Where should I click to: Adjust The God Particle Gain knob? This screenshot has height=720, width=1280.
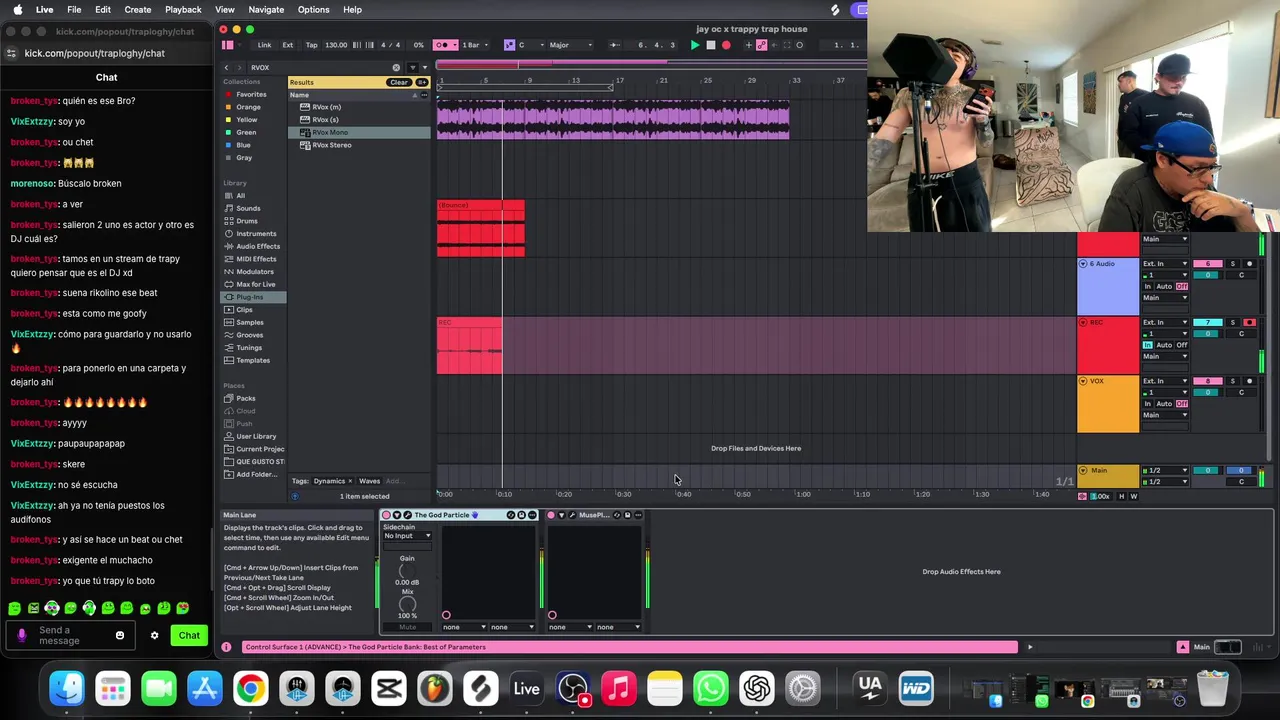[407, 571]
